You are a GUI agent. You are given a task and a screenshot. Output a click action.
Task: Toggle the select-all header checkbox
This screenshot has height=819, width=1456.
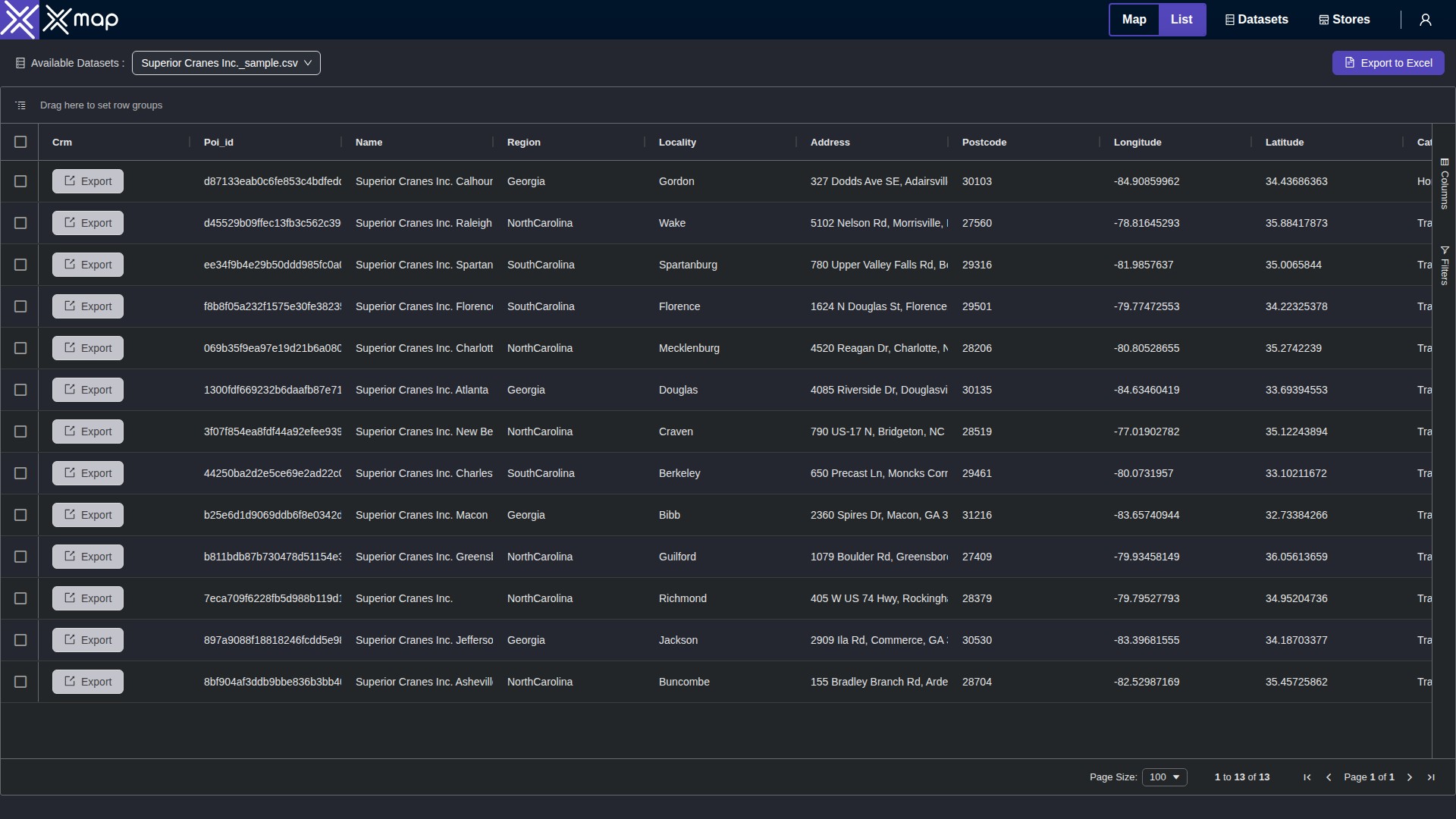[x=20, y=142]
